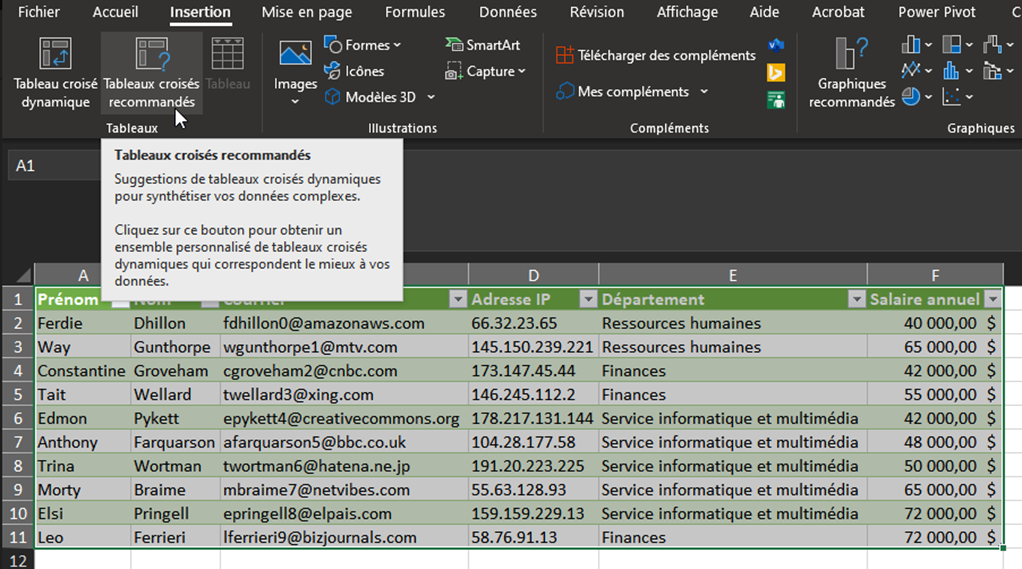Open the Données ribbon tab

pyautogui.click(x=507, y=12)
